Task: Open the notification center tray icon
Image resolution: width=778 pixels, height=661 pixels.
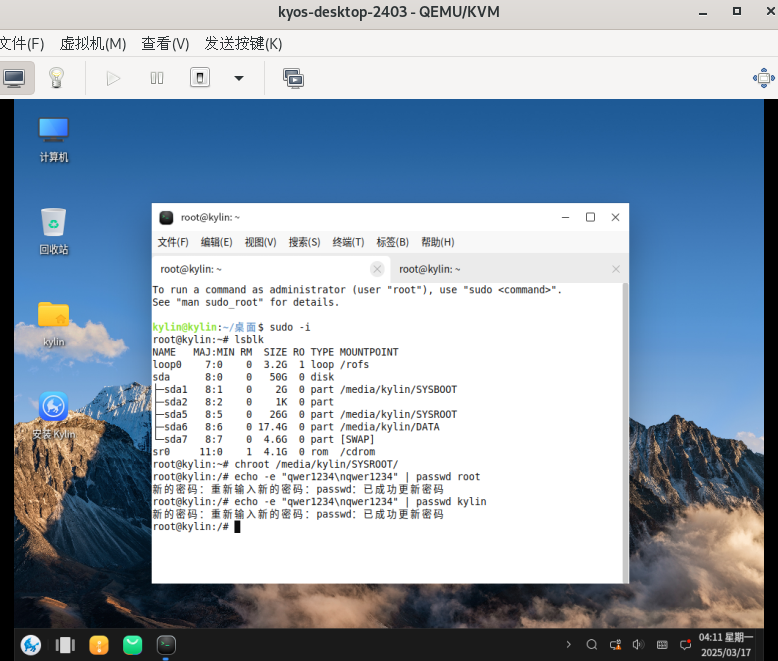Action: point(686,645)
